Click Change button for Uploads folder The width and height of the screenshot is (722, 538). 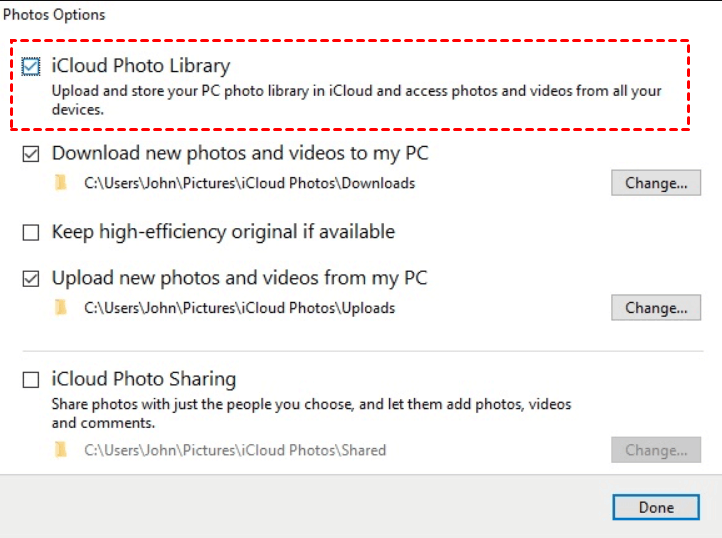656,308
